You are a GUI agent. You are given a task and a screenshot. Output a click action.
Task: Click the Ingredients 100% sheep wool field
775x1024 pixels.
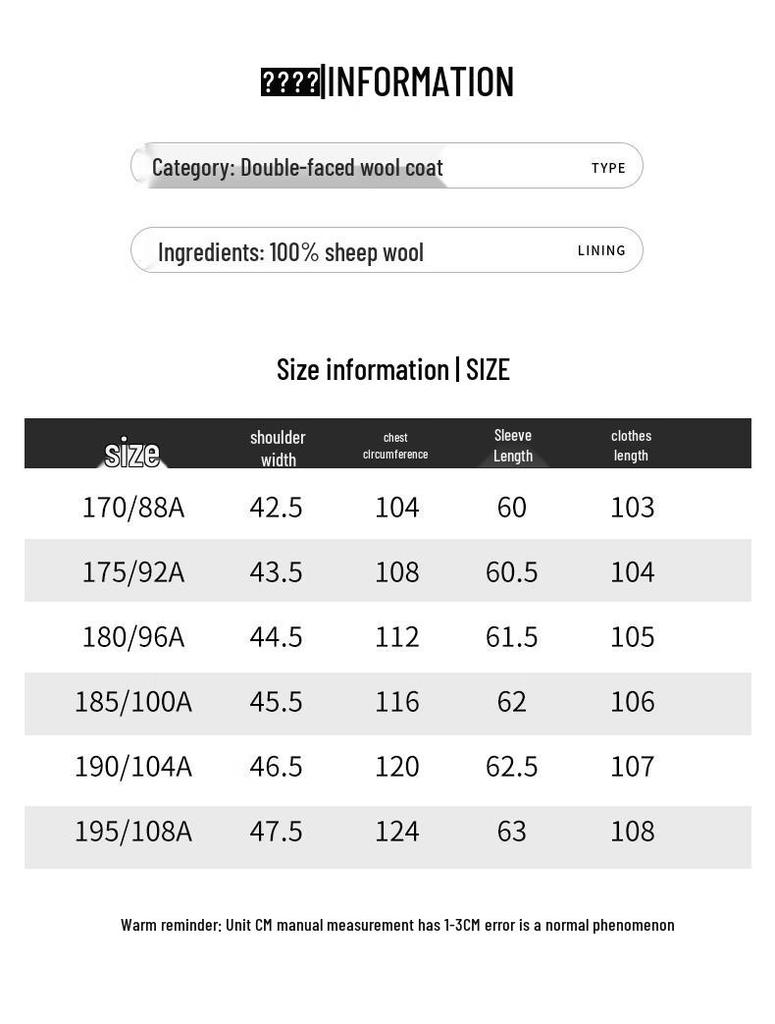click(x=291, y=252)
